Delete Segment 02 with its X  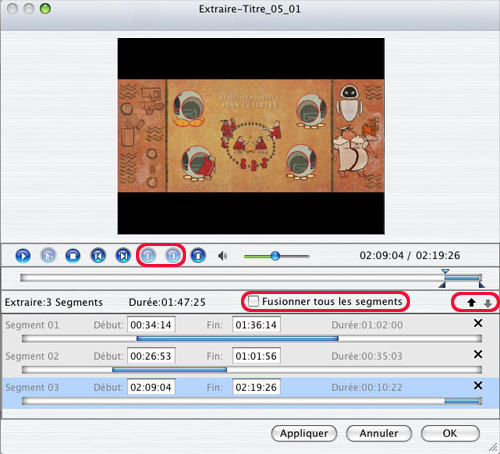pyautogui.click(x=478, y=354)
